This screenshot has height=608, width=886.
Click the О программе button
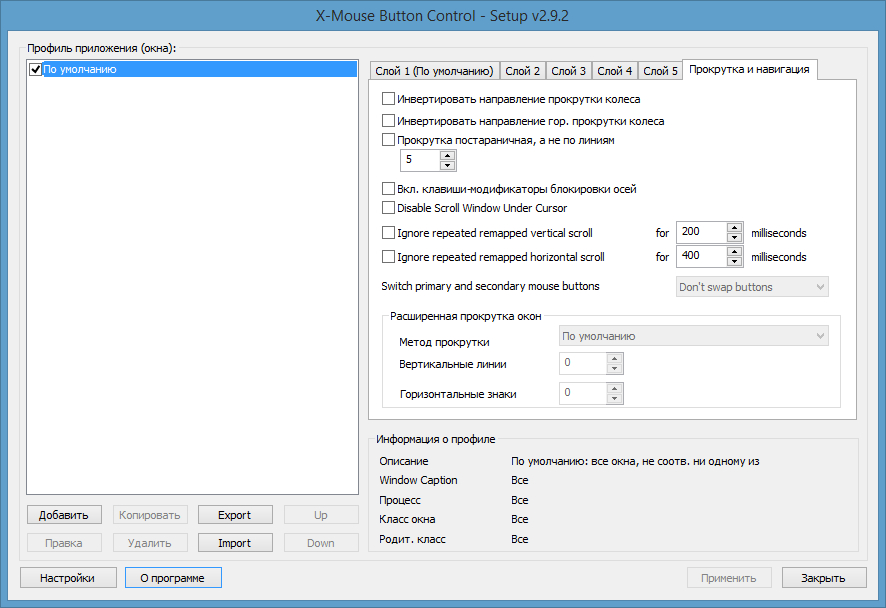172,578
